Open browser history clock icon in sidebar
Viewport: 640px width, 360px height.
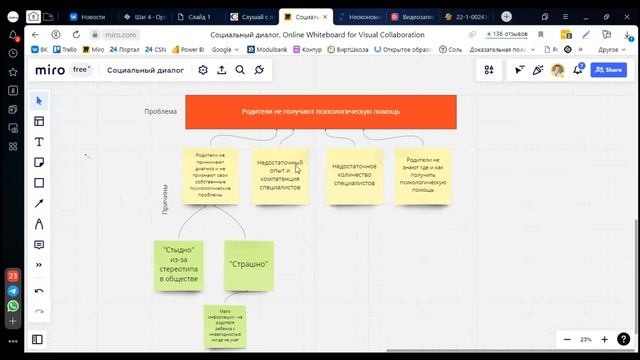pyautogui.click(x=13, y=53)
